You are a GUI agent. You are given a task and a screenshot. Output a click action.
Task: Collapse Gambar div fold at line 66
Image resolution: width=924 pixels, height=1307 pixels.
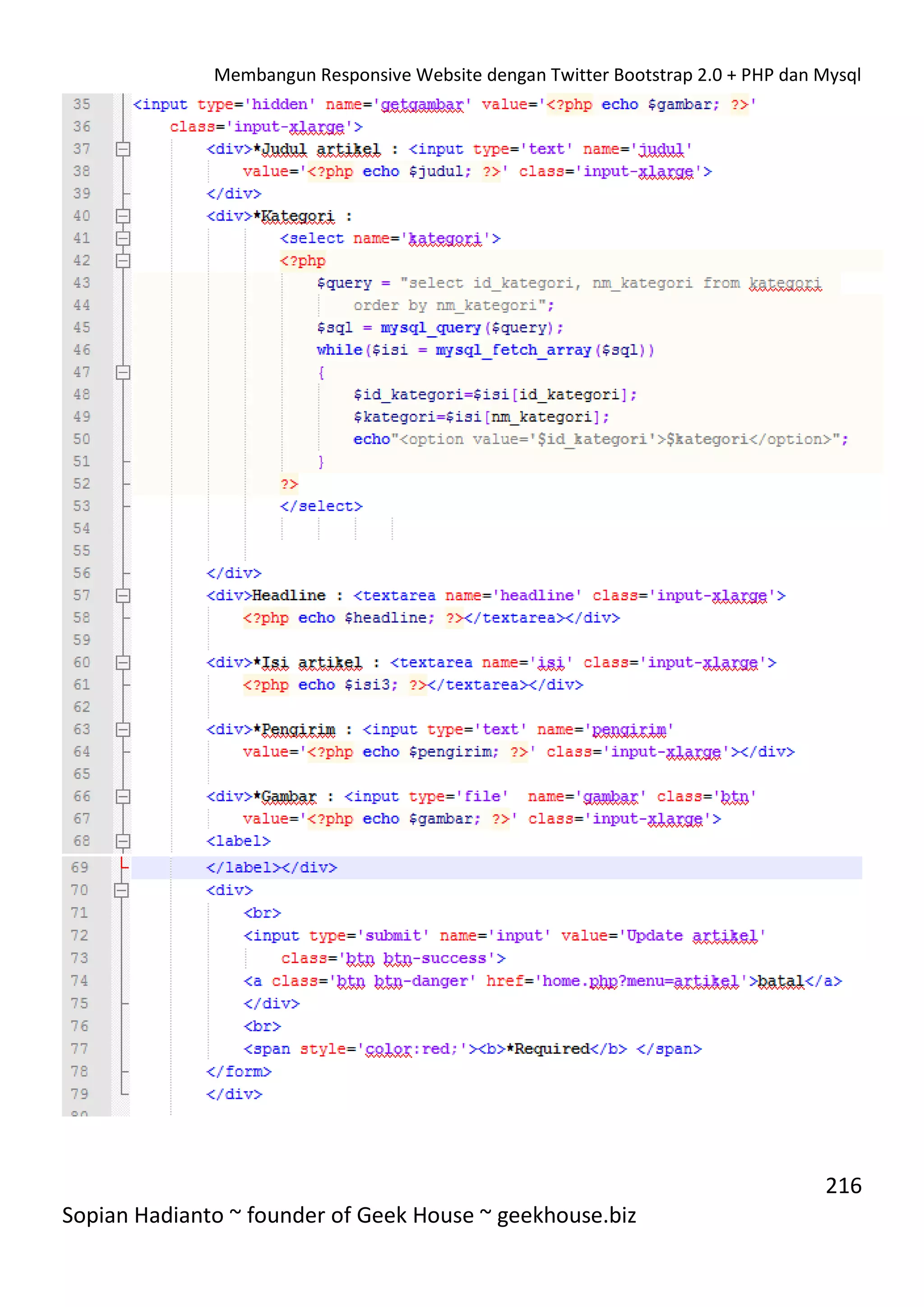pos(123,797)
